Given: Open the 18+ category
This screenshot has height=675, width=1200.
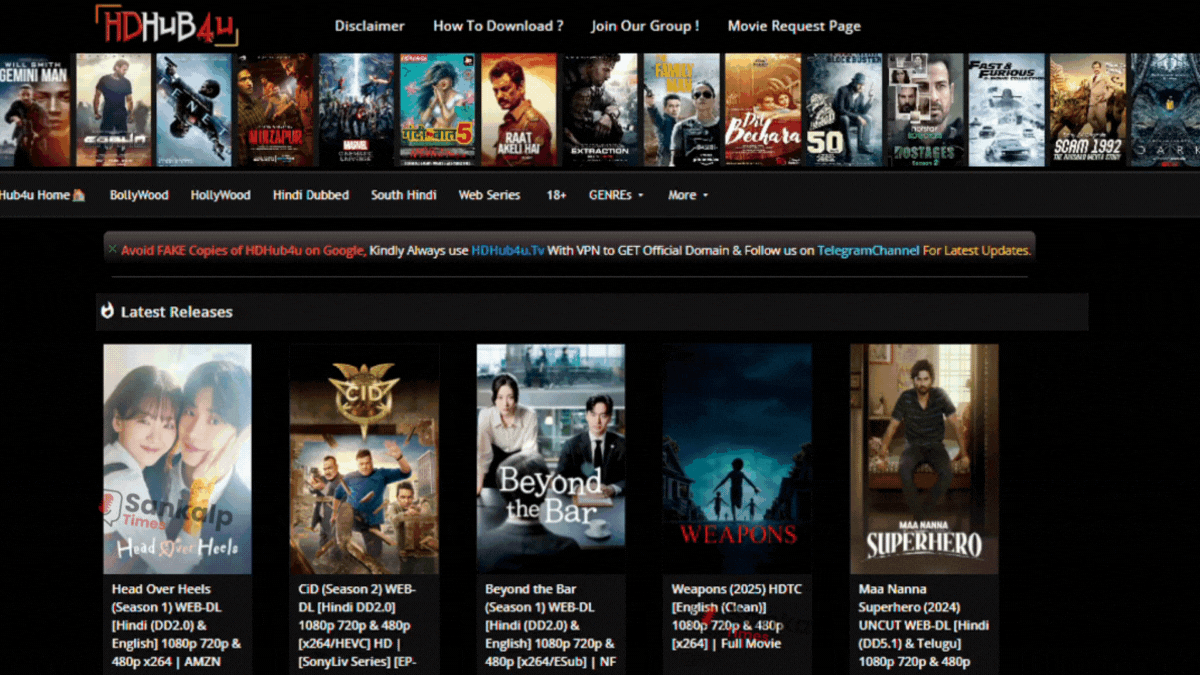Looking at the screenshot, I should point(556,195).
